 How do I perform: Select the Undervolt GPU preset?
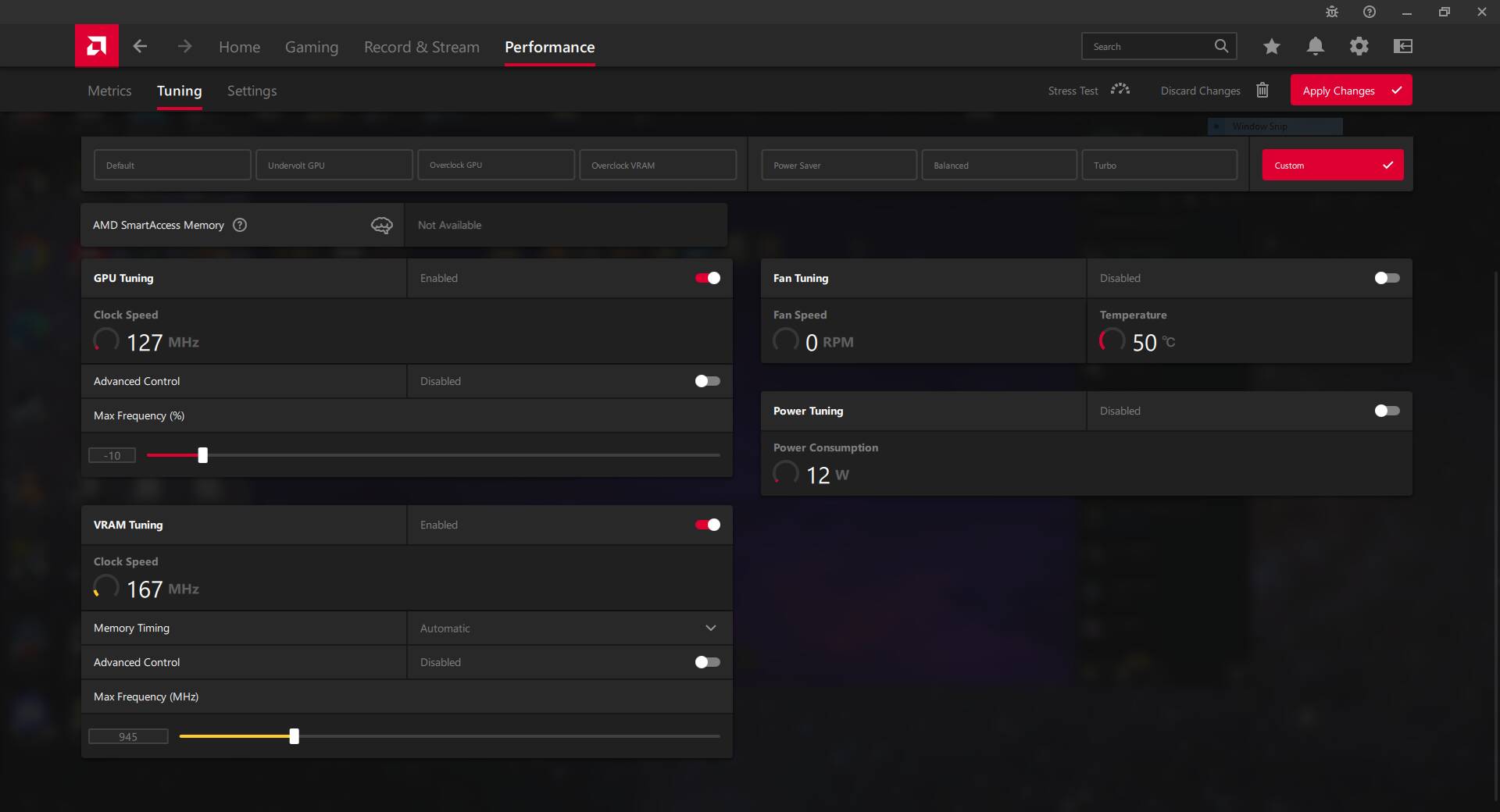(334, 166)
